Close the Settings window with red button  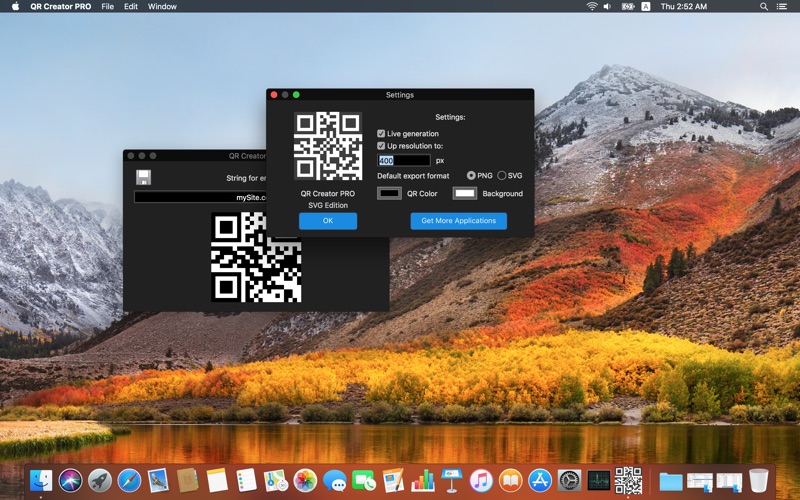(274, 95)
